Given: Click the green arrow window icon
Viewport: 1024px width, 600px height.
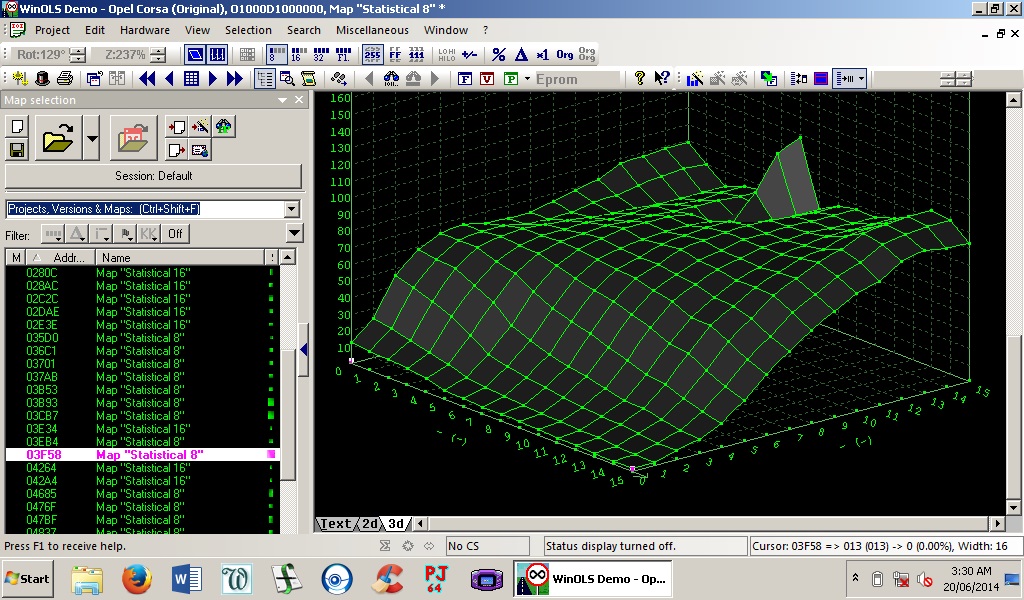Looking at the screenshot, I should (x=769, y=79).
